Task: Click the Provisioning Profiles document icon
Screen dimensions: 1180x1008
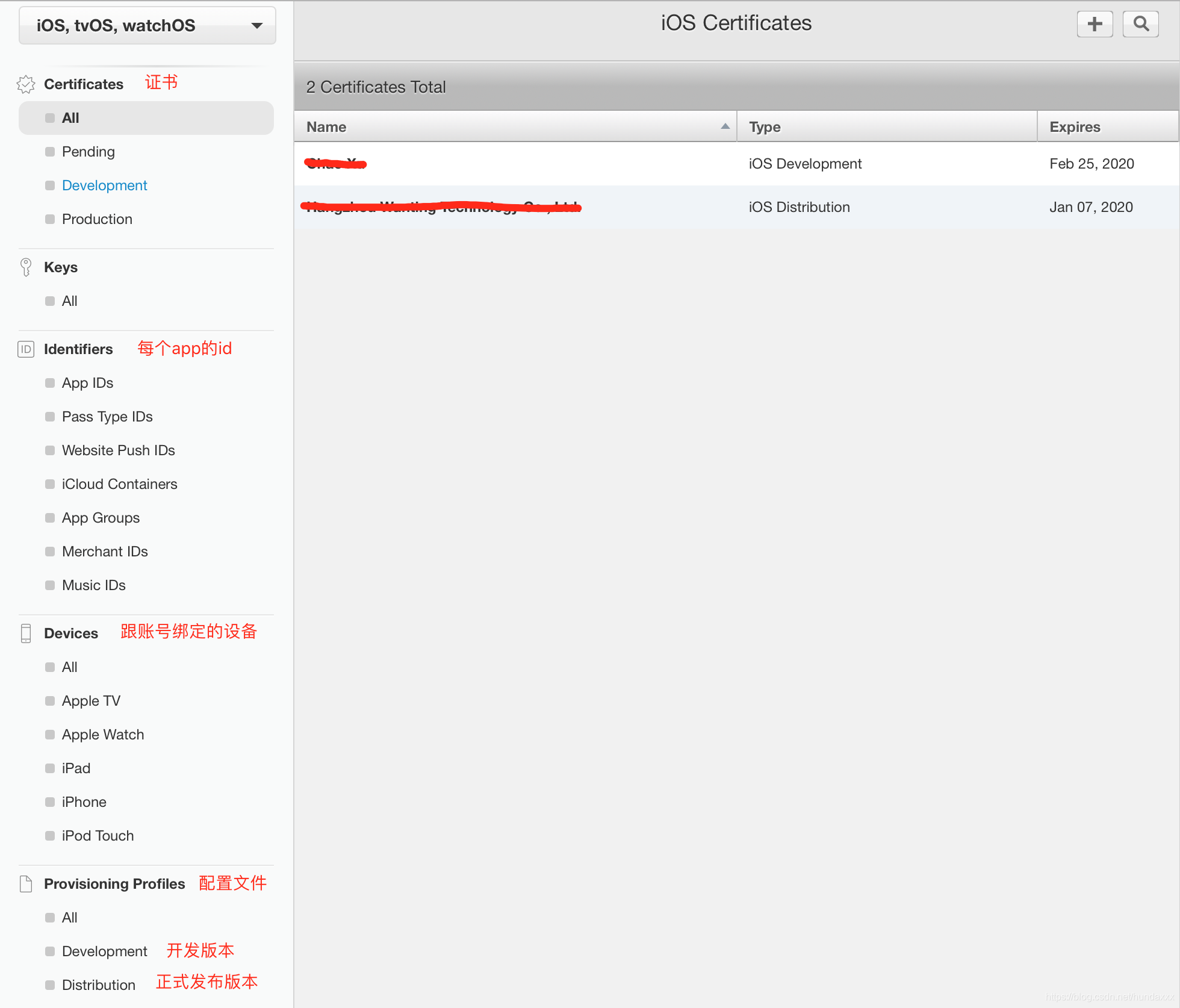Action: 26,884
